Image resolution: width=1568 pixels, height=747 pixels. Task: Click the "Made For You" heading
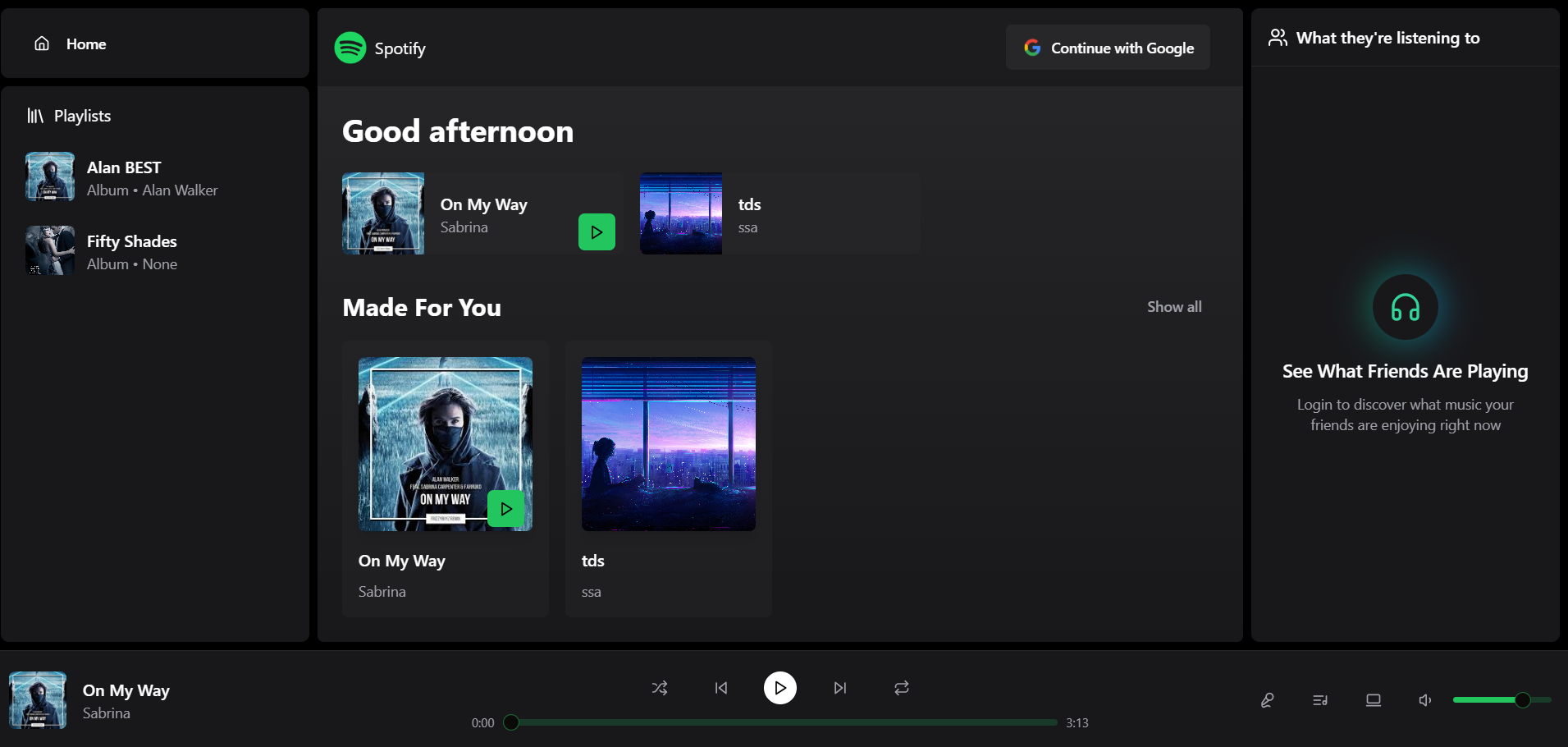tap(422, 307)
